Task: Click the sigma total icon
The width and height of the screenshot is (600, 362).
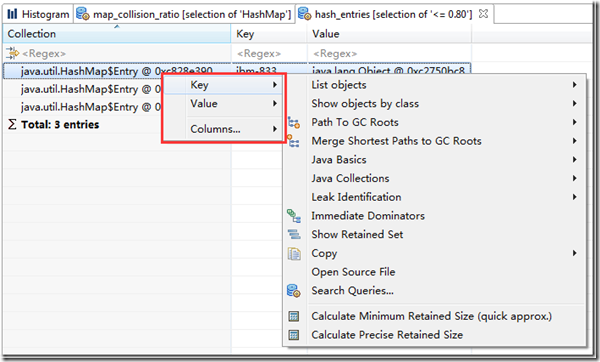Action: point(12,124)
